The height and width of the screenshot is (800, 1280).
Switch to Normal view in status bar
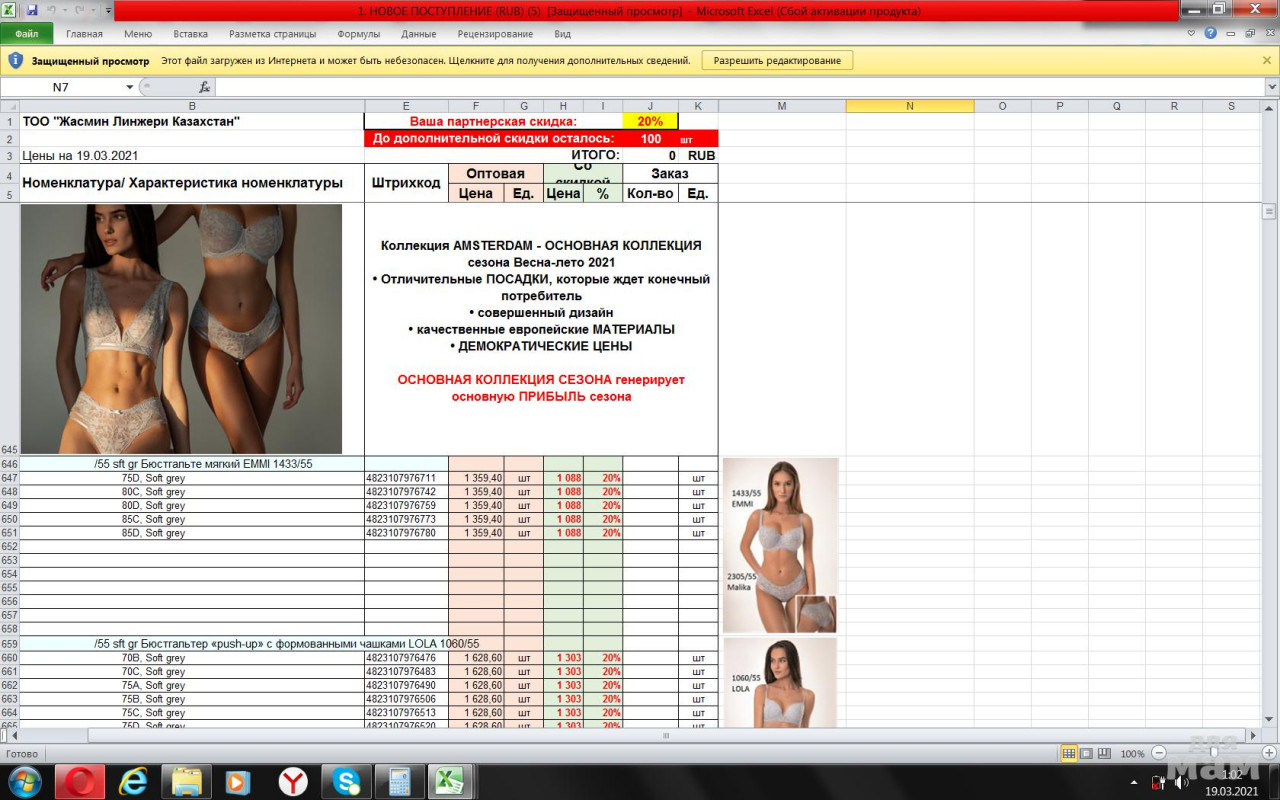1069,753
